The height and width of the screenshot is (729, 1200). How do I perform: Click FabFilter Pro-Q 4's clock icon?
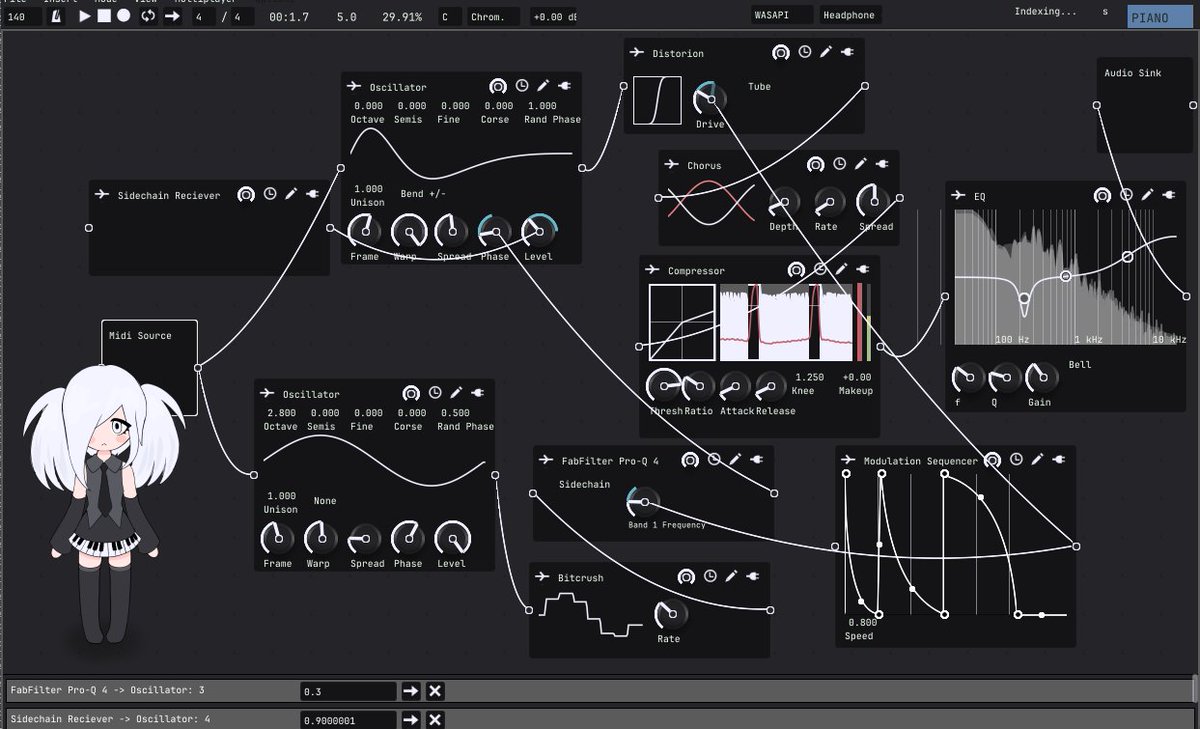[714, 459]
